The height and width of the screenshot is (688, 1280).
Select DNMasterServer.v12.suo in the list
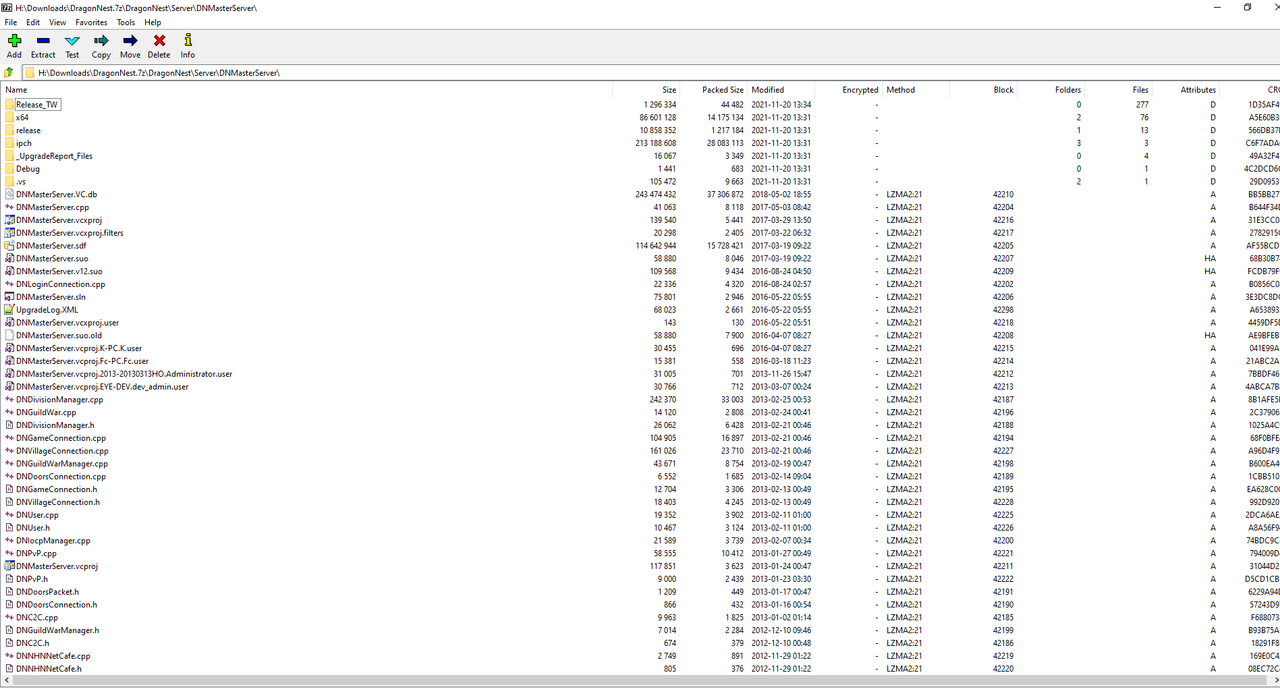coord(59,271)
